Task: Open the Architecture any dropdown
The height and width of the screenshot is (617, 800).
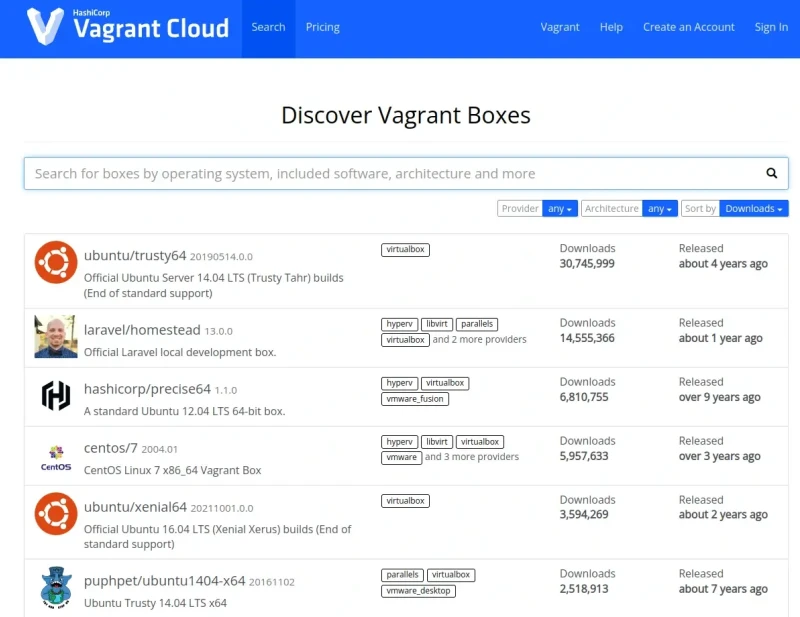Action: [x=660, y=209]
